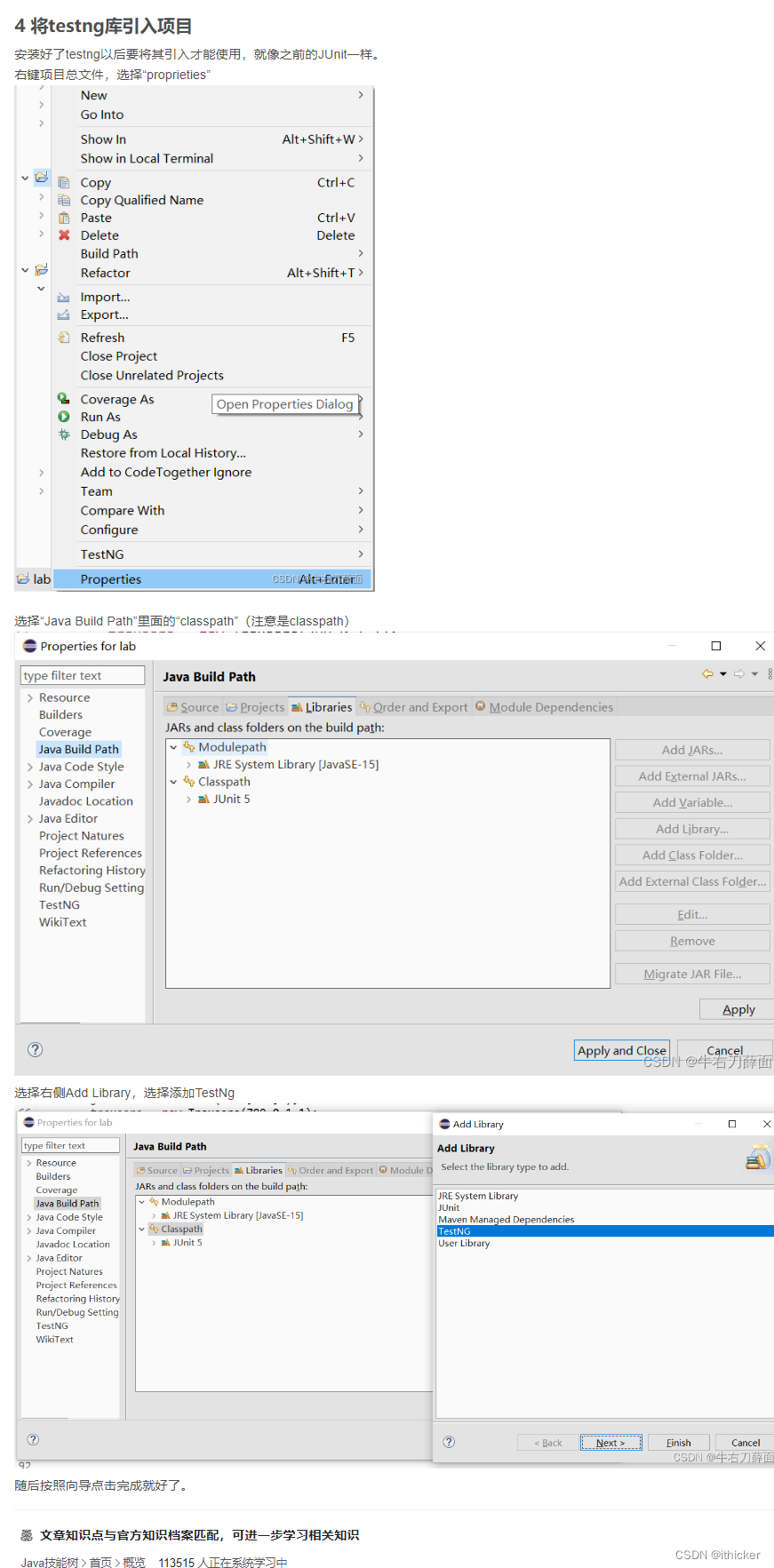Click the Migrate JAR File... button

tap(692, 975)
